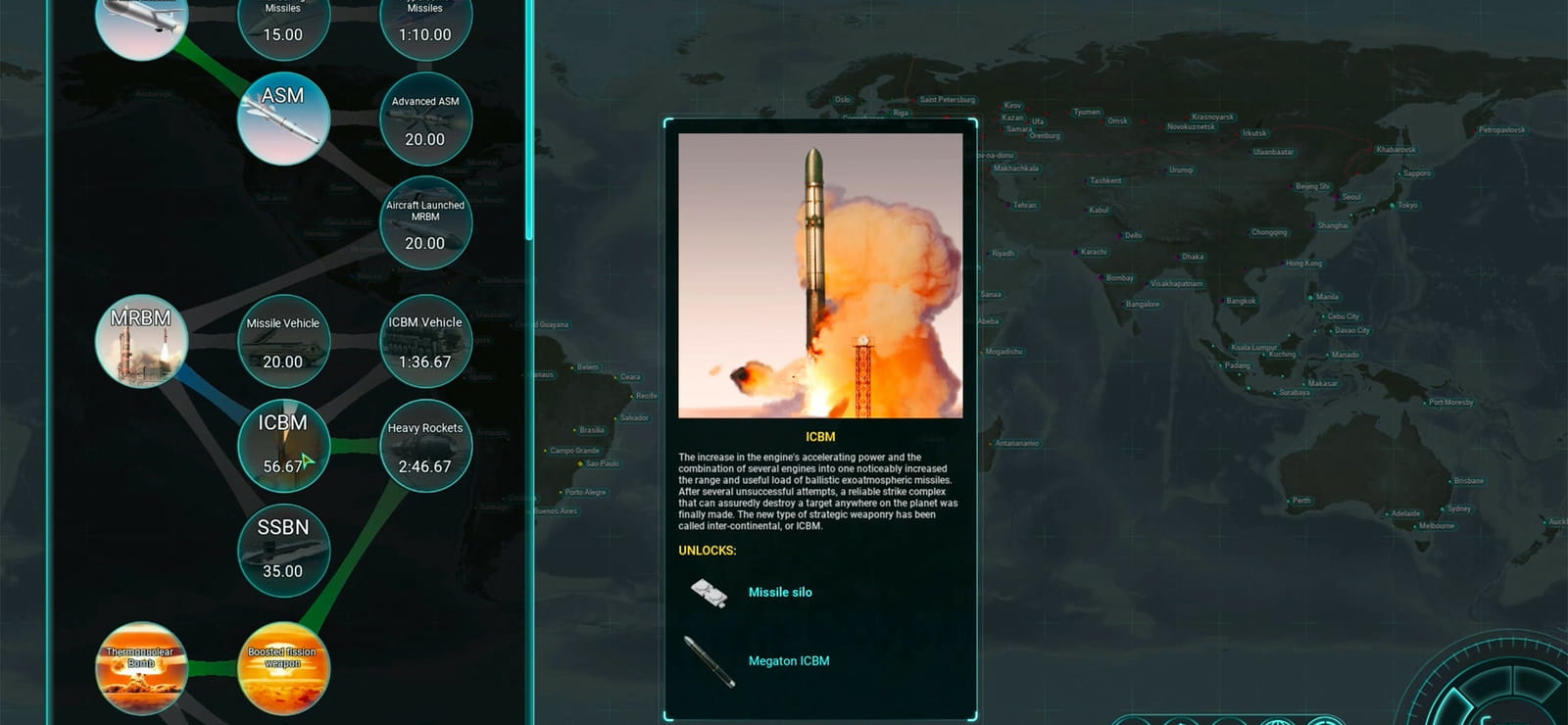
Task: Click the research tree vertical scrollbar
Action: (x=529, y=120)
